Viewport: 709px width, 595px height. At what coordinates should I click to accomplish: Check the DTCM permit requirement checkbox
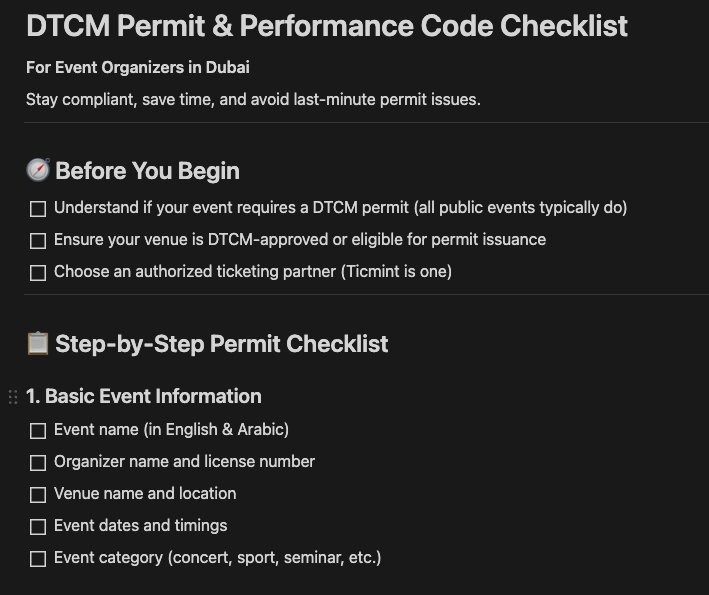(x=38, y=209)
